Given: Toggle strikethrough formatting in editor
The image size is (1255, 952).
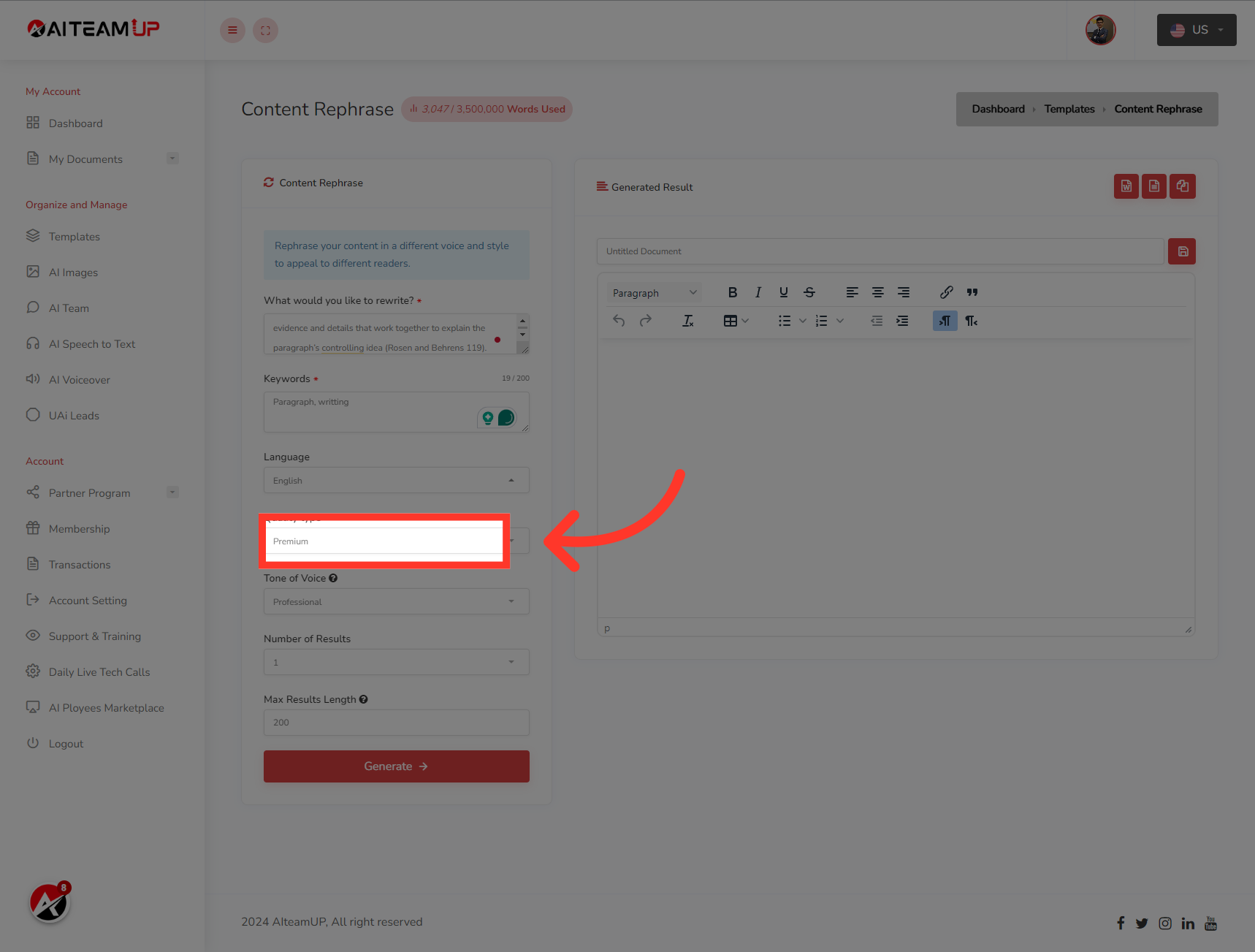Looking at the screenshot, I should pyautogui.click(x=809, y=292).
